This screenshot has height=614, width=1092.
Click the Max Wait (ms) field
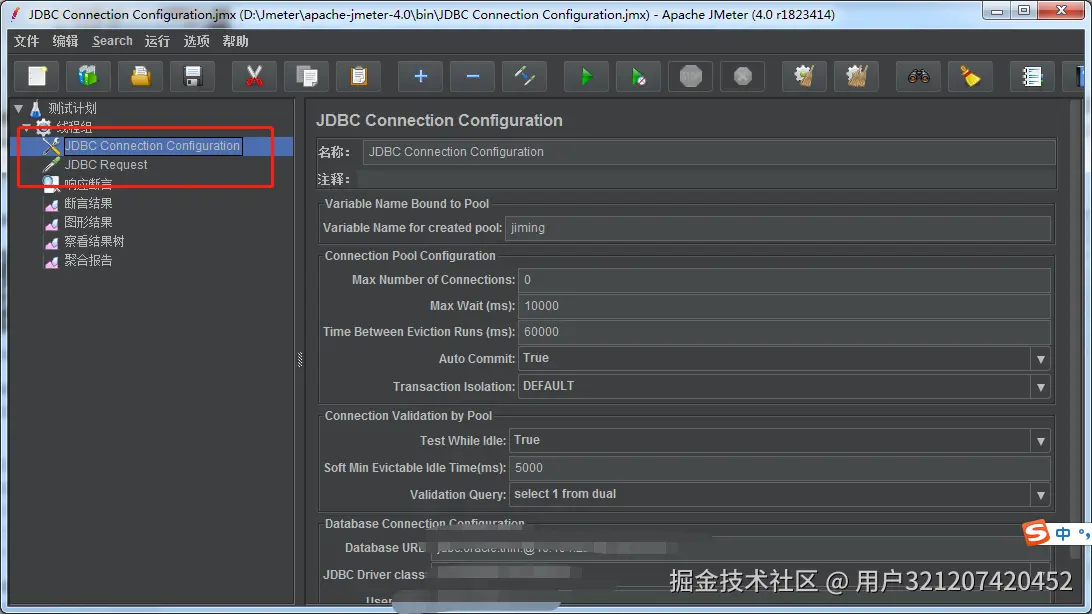pos(784,306)
